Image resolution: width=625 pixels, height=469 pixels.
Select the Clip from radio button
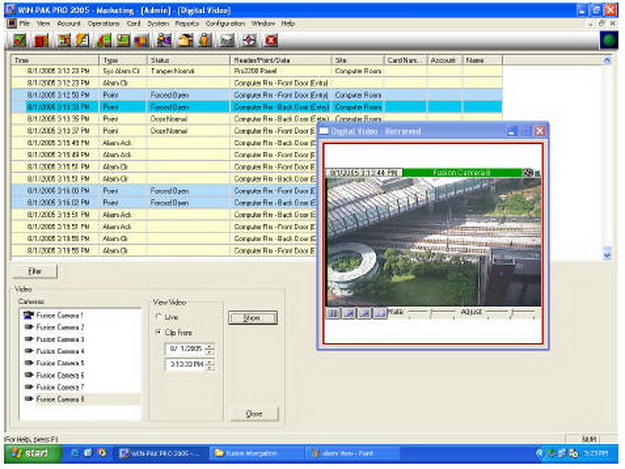point(157,332)
